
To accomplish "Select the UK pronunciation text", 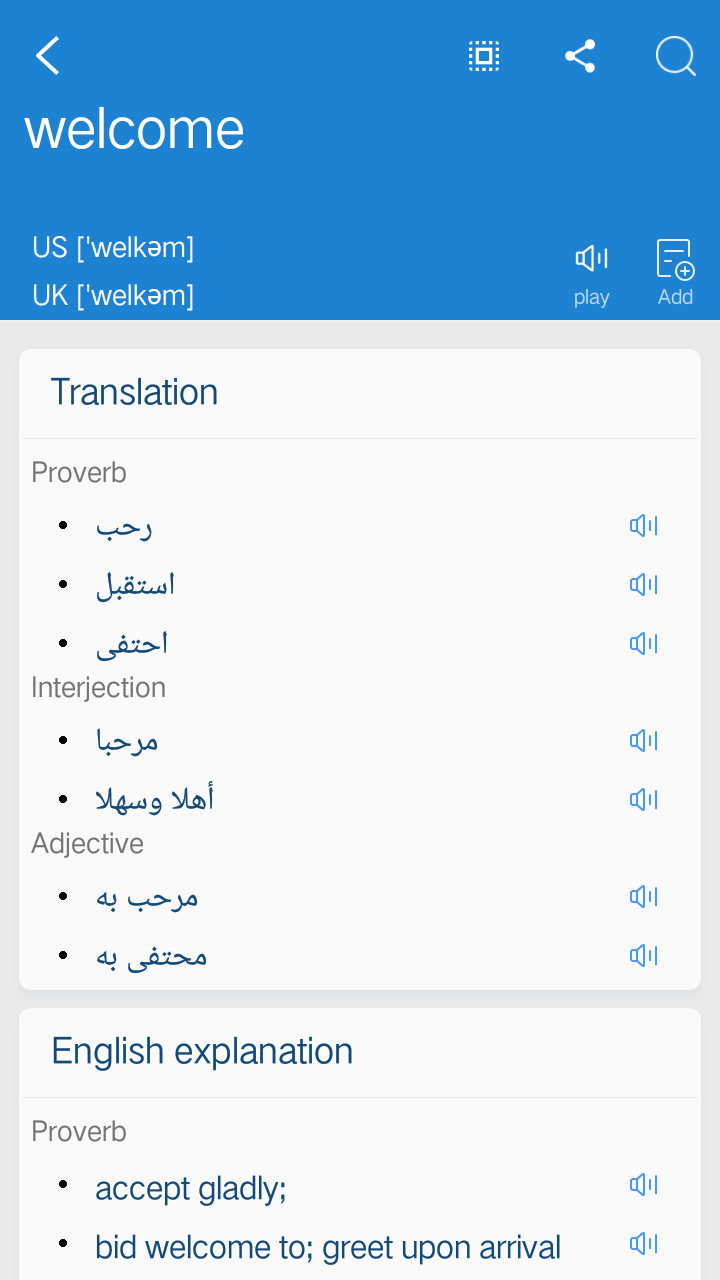I will (x=113, y=295).
